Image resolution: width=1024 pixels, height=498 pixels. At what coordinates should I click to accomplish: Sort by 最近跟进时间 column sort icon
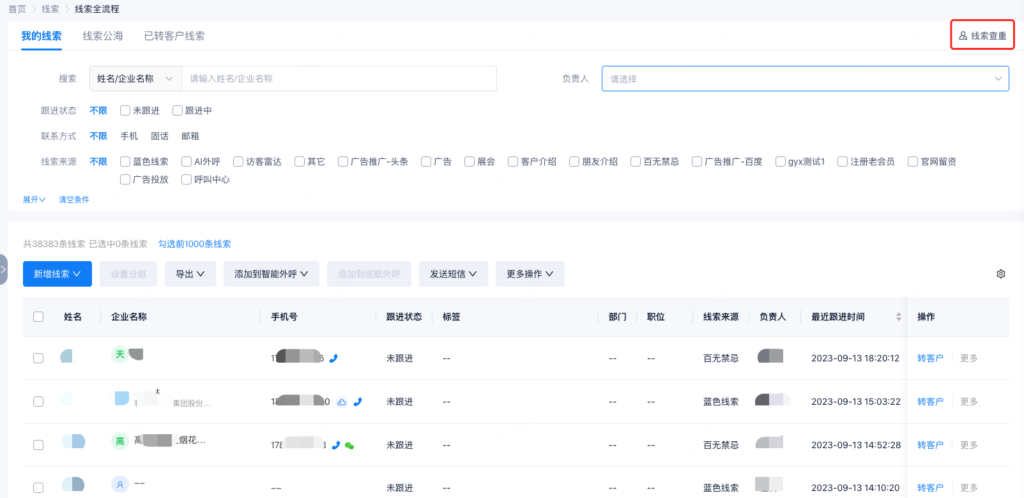tap(897, 317)
